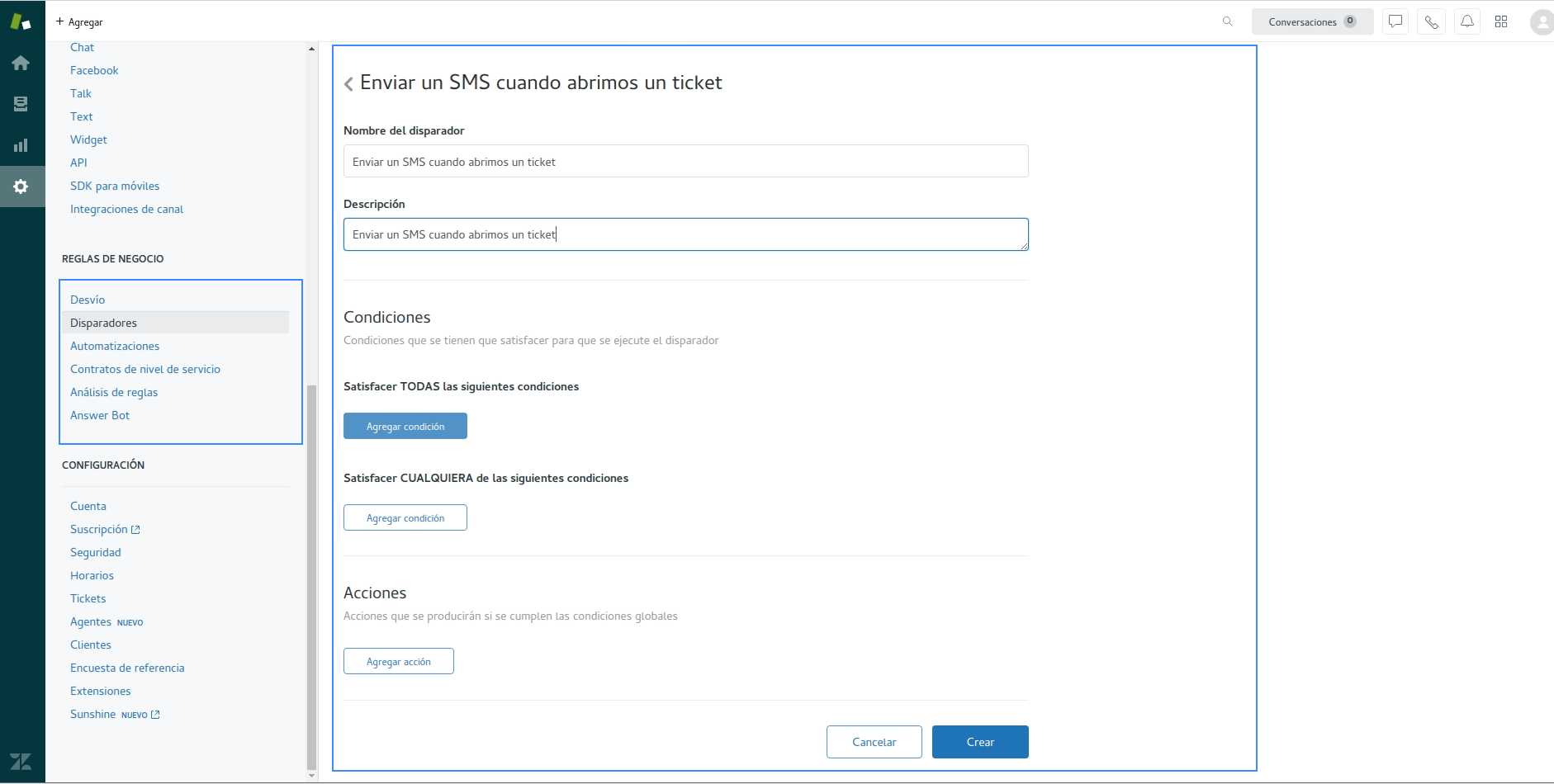Open Extensiones settings link
The width and height of the screenshot is (1554, 784).
tap(101, 691)
